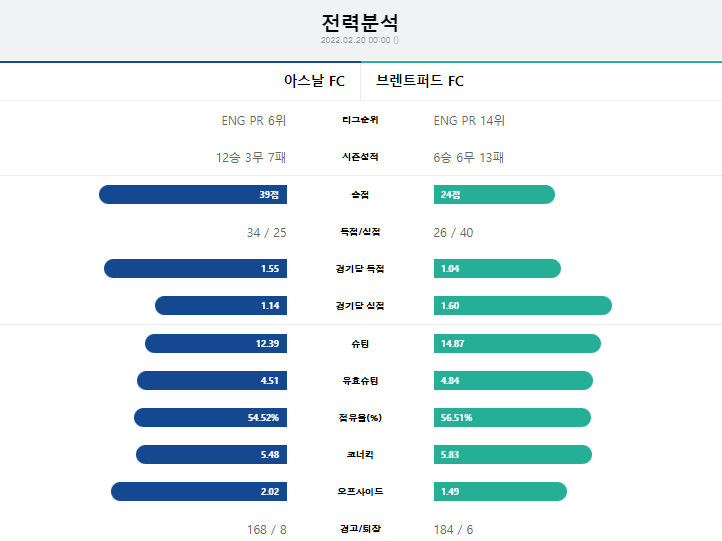
Task: Click the 2022.02.20 00:00 match date
Action: point(355,40)
